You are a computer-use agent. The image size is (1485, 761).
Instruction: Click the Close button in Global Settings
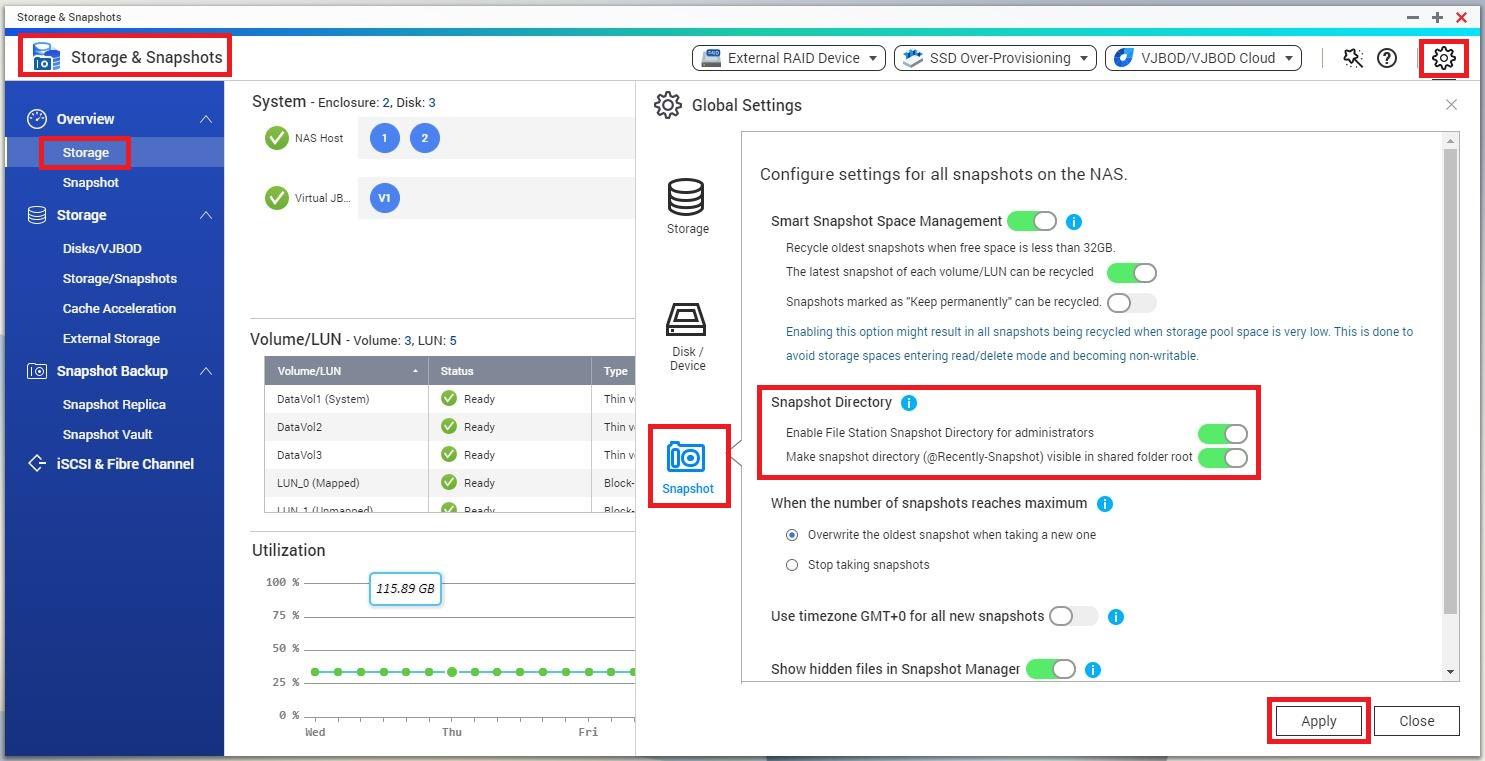coord(1416,721)
